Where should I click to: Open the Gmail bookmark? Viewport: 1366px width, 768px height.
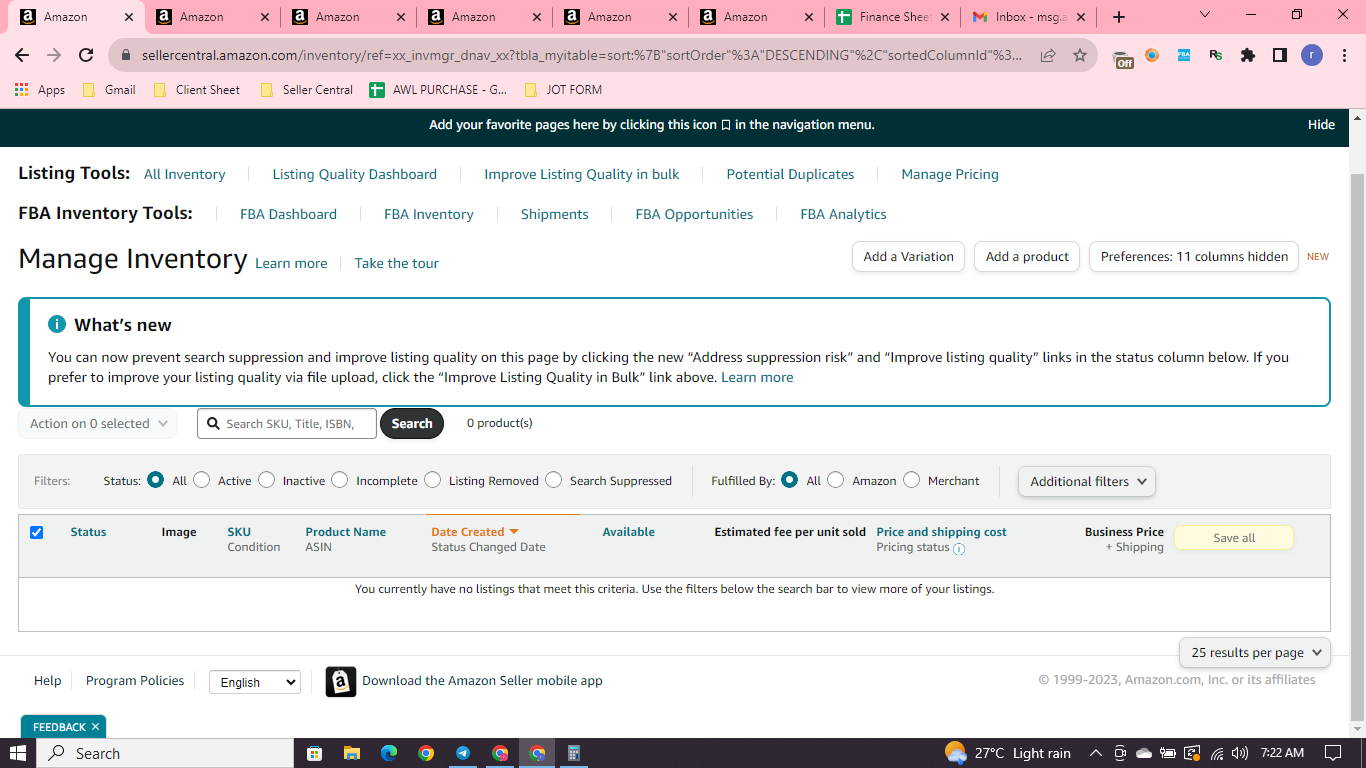[109, 90]
